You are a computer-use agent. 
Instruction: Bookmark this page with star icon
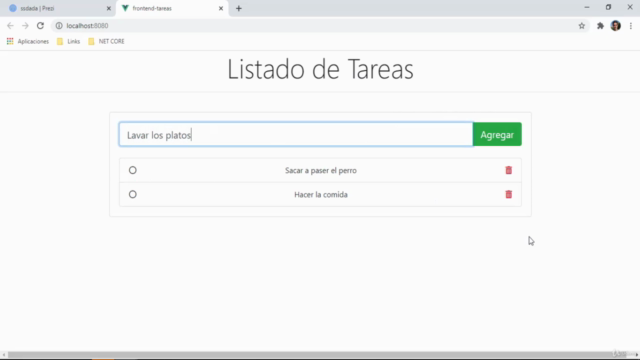pyautogui.click(x=582, y=26)
